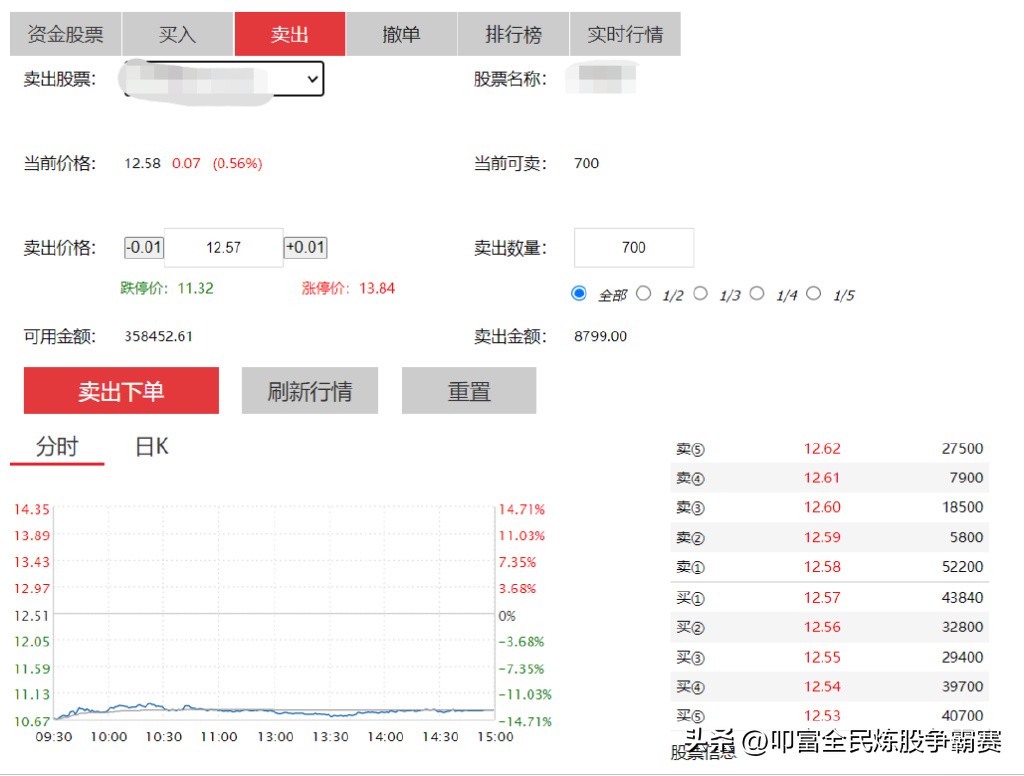1024x776 pixels.
Task: Switch to the 资金股票 tab
Action: pos(64,33)
